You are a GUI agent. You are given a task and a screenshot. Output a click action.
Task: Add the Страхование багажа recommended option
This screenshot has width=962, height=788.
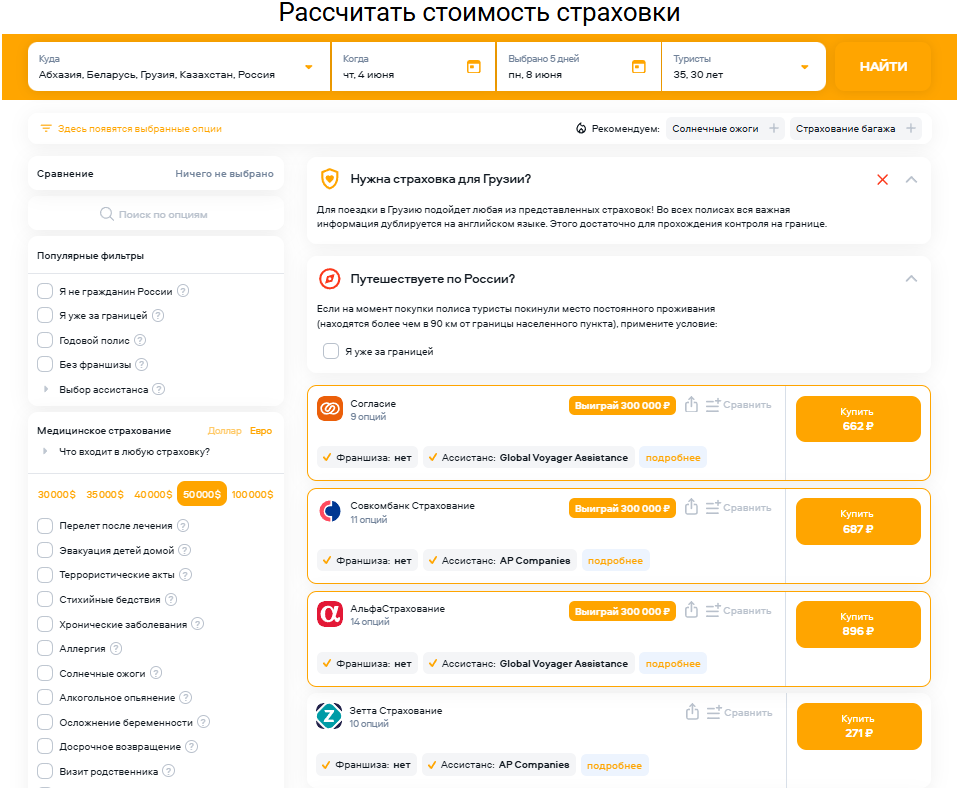910,129
